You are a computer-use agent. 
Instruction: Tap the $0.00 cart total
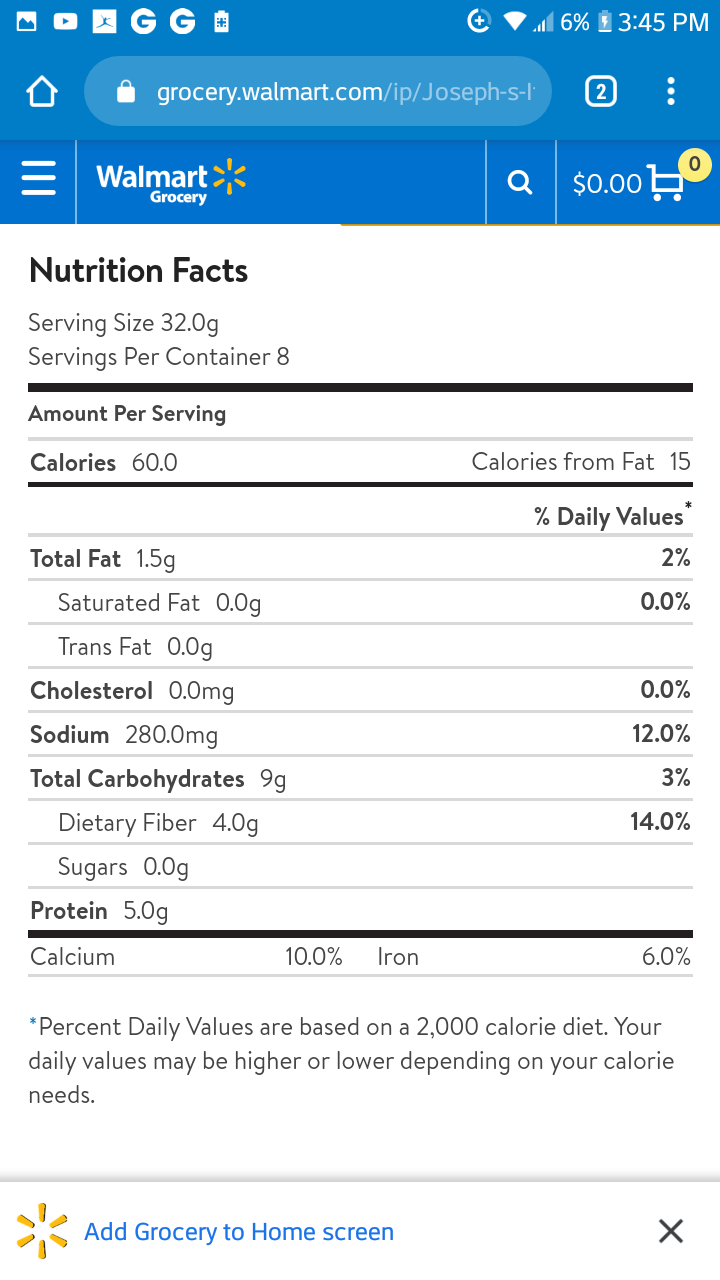pos(607,183)
